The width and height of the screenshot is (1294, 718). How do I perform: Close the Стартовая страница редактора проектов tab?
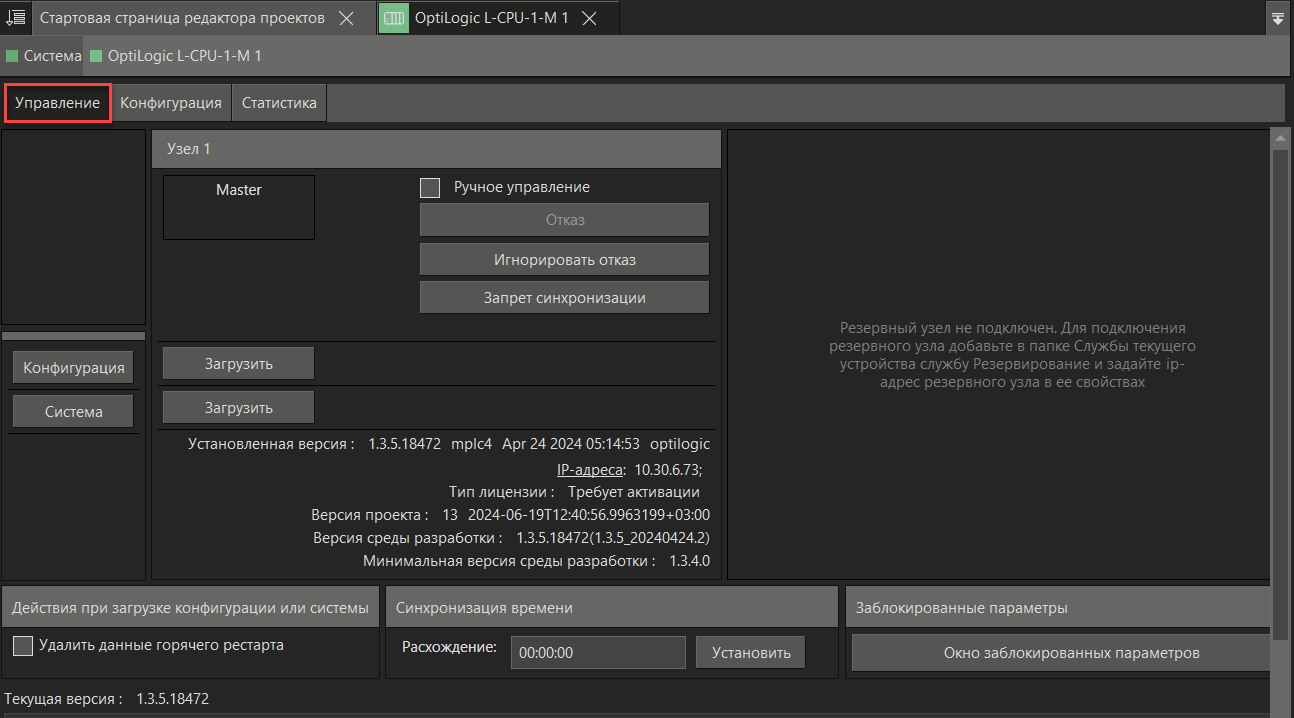[345, 18]
